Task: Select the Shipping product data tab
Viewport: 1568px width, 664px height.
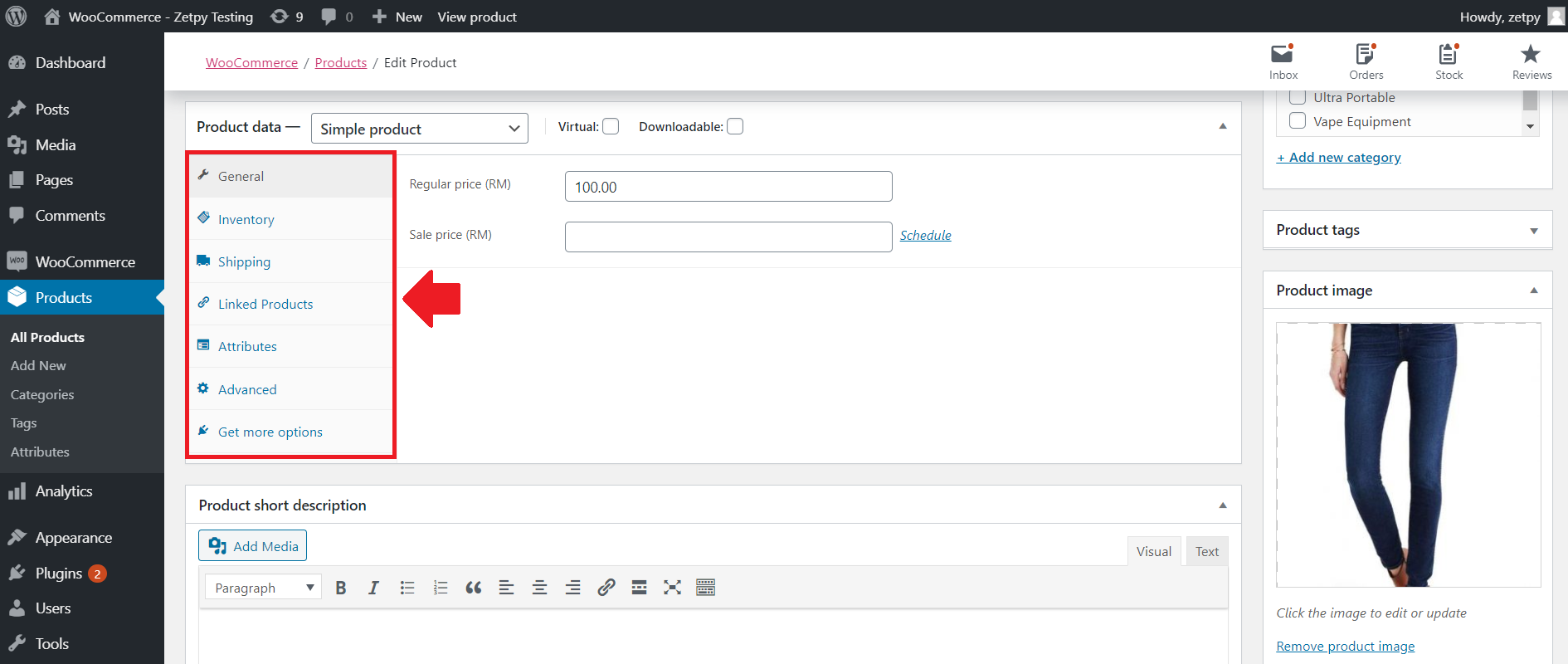Action: pos(290,261)
